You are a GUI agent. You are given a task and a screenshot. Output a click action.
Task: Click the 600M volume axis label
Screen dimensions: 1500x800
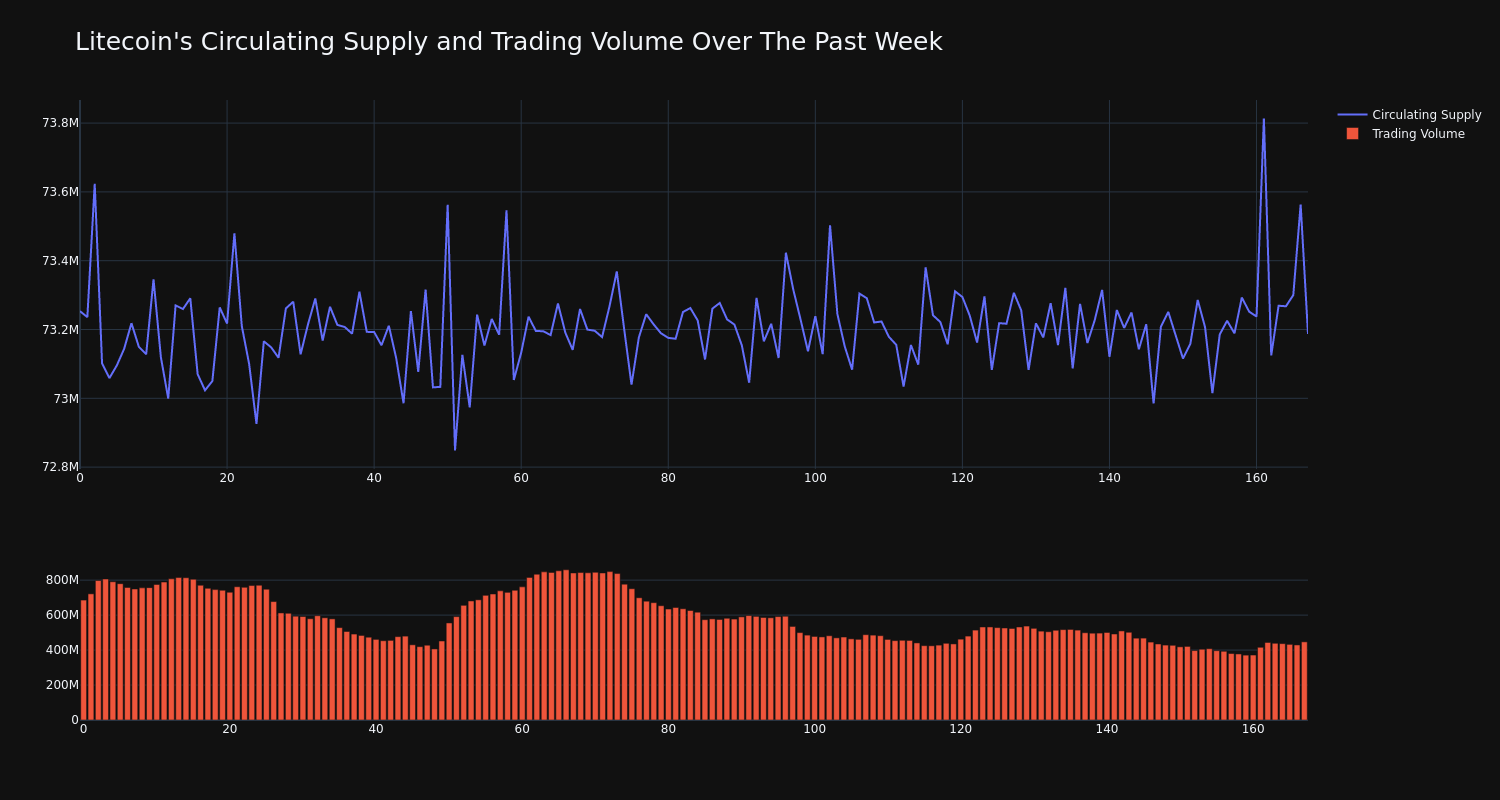click(x=62, y=615)
